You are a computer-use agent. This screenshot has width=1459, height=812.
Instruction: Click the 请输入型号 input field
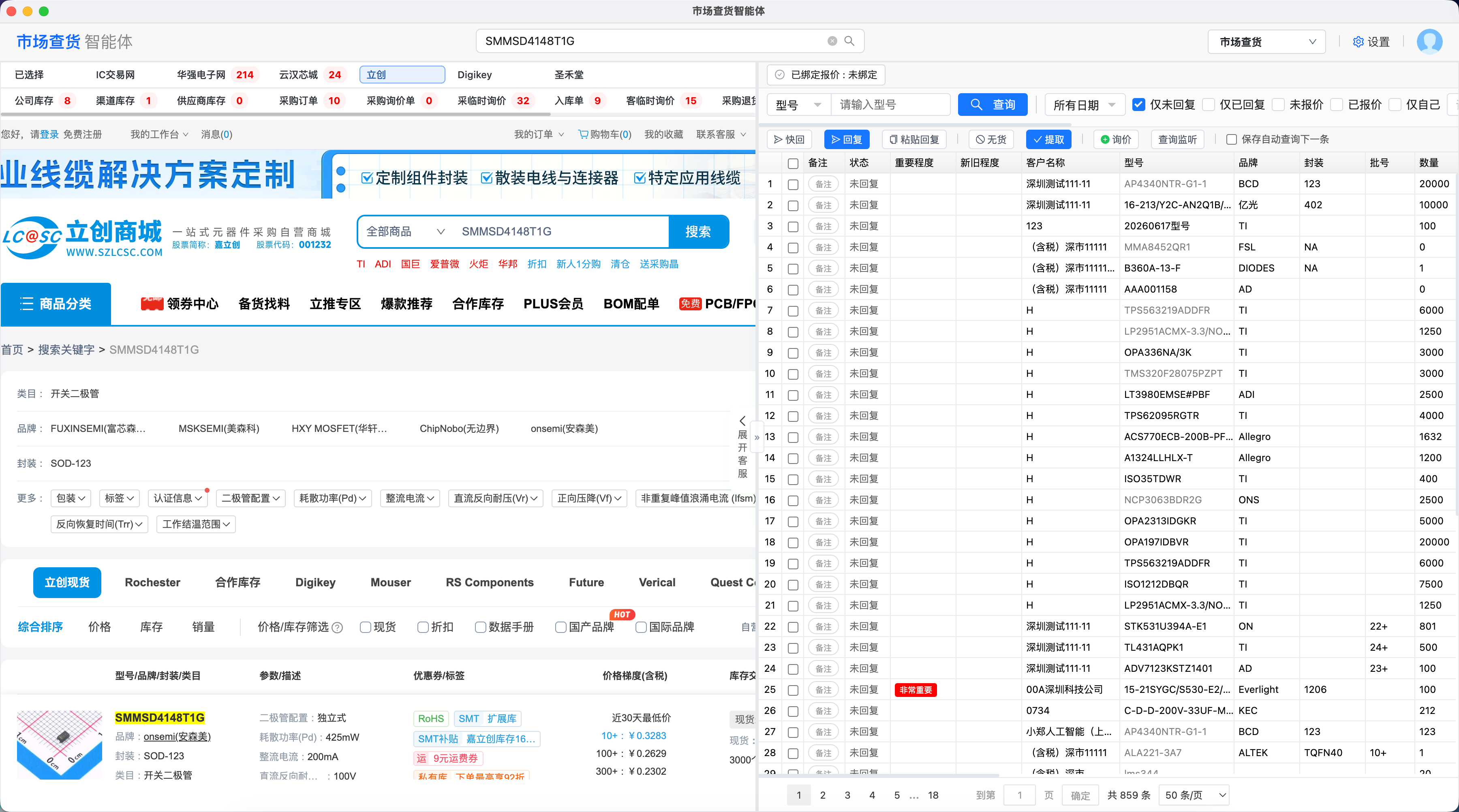(x=890, y=105)
